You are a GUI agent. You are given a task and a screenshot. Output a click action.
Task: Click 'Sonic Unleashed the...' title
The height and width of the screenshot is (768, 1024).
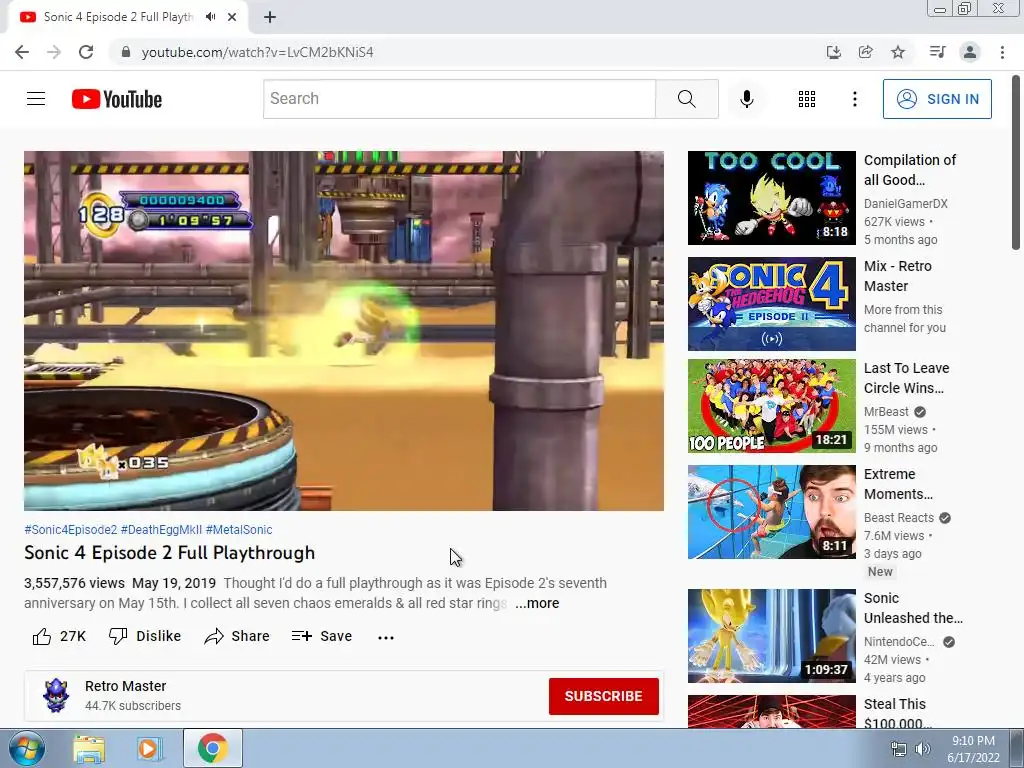(x=913, y=608)
